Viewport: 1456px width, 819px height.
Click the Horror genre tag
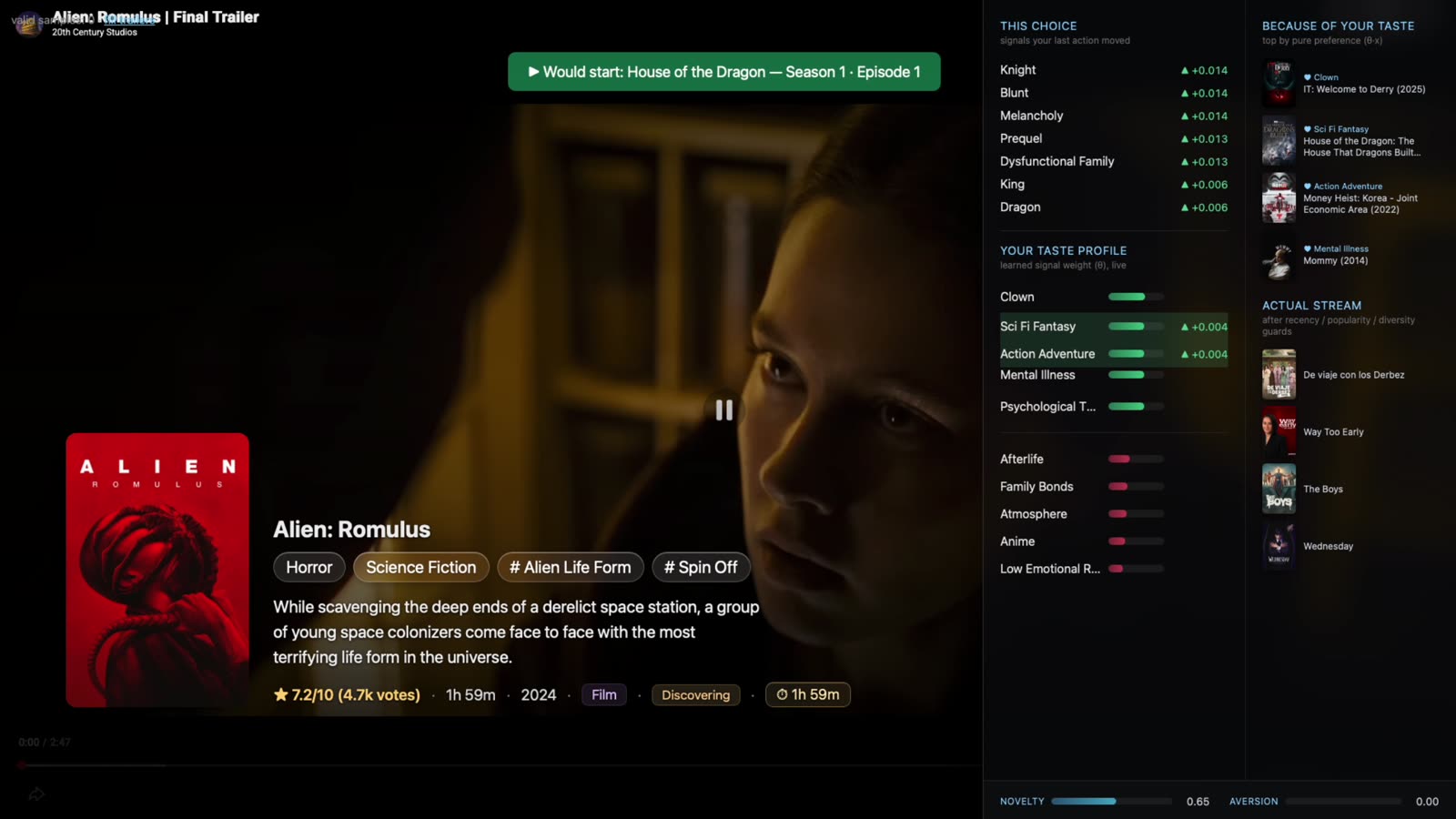[x=309, y=567]
